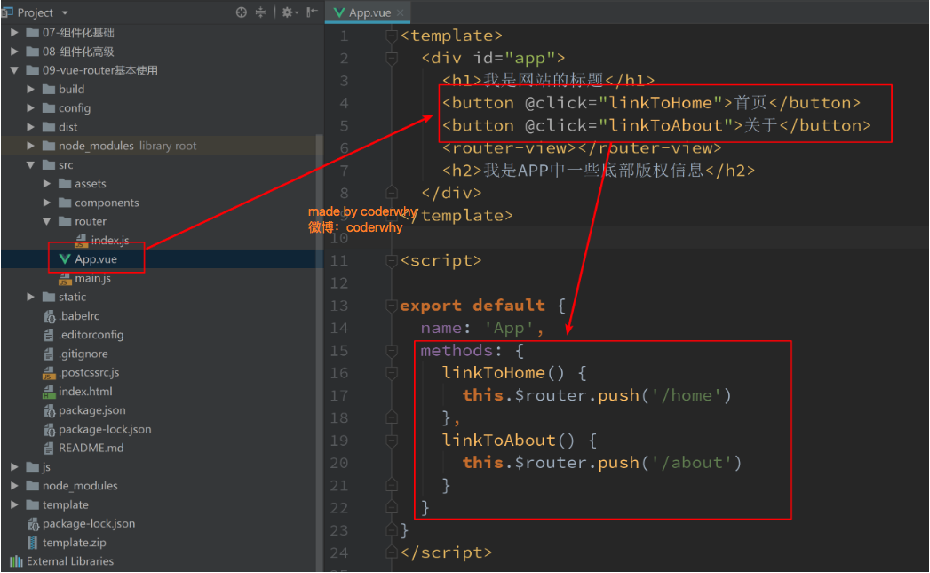Expand the components folder
930x573 pixels.
[47, 203]
